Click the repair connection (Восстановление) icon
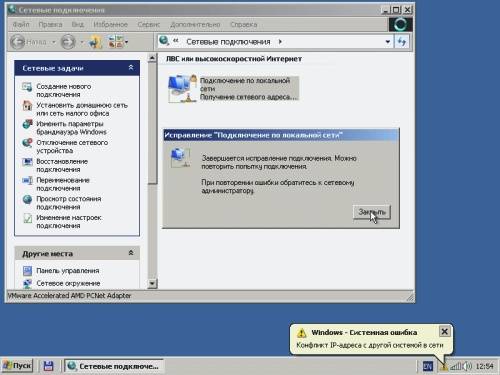Screen dimensions: 500x375 pyautogui.click(x=27, y=162)
